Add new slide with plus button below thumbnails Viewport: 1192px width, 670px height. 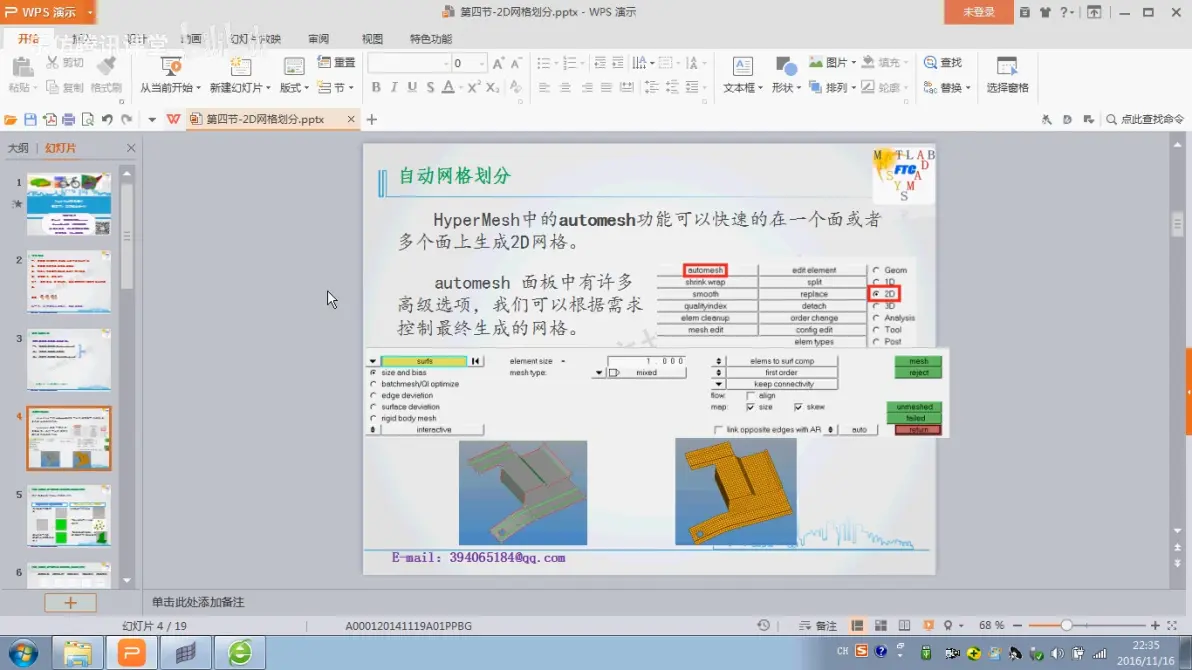pos(70,603)
